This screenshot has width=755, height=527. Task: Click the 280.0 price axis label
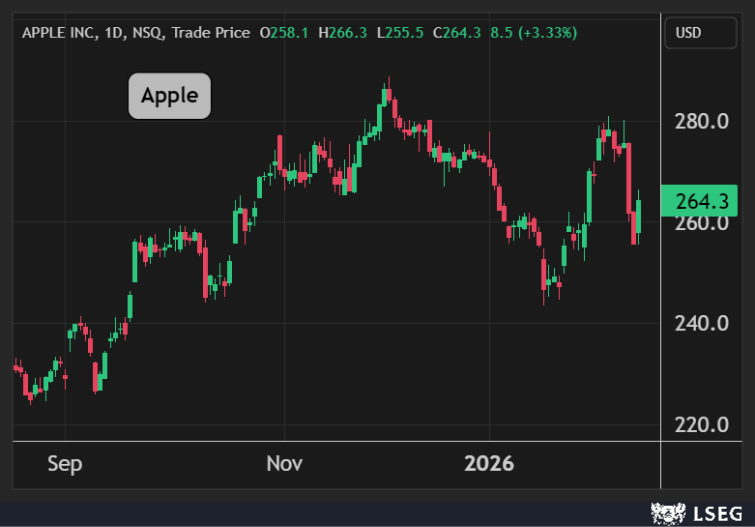pyautogui.click(x=701, y=121)
